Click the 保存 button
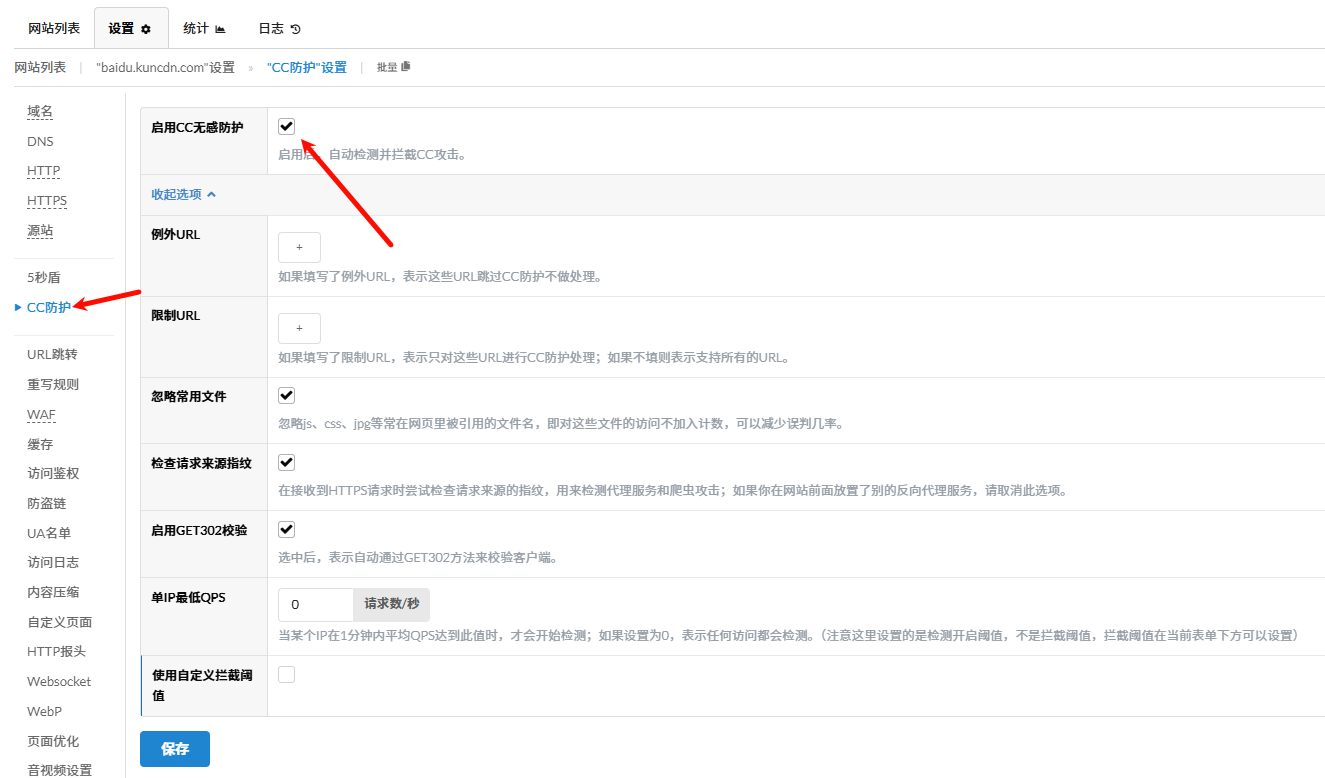1325x778 pixels. (175, 749)
